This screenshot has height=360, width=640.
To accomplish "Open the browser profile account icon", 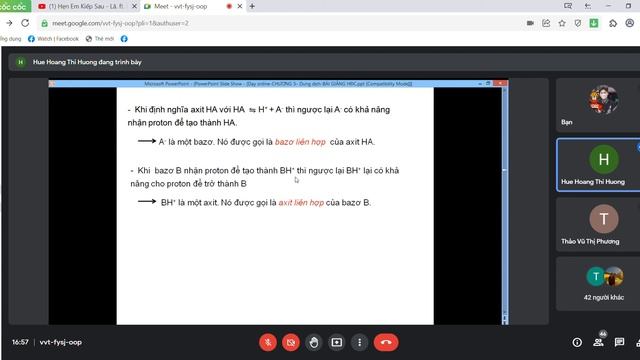I will (630, 23).
